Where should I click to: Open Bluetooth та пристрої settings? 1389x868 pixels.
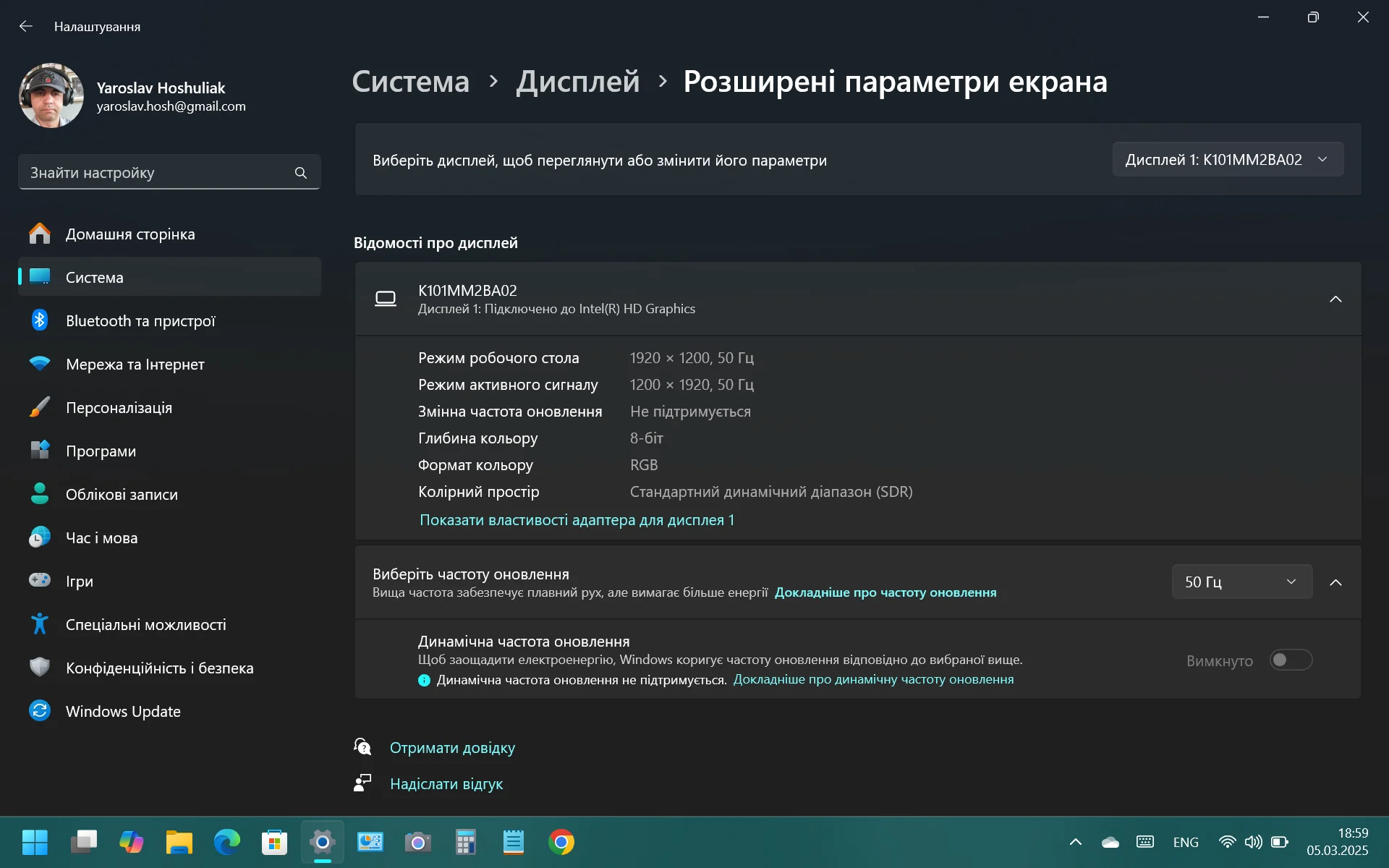(140, 320)
